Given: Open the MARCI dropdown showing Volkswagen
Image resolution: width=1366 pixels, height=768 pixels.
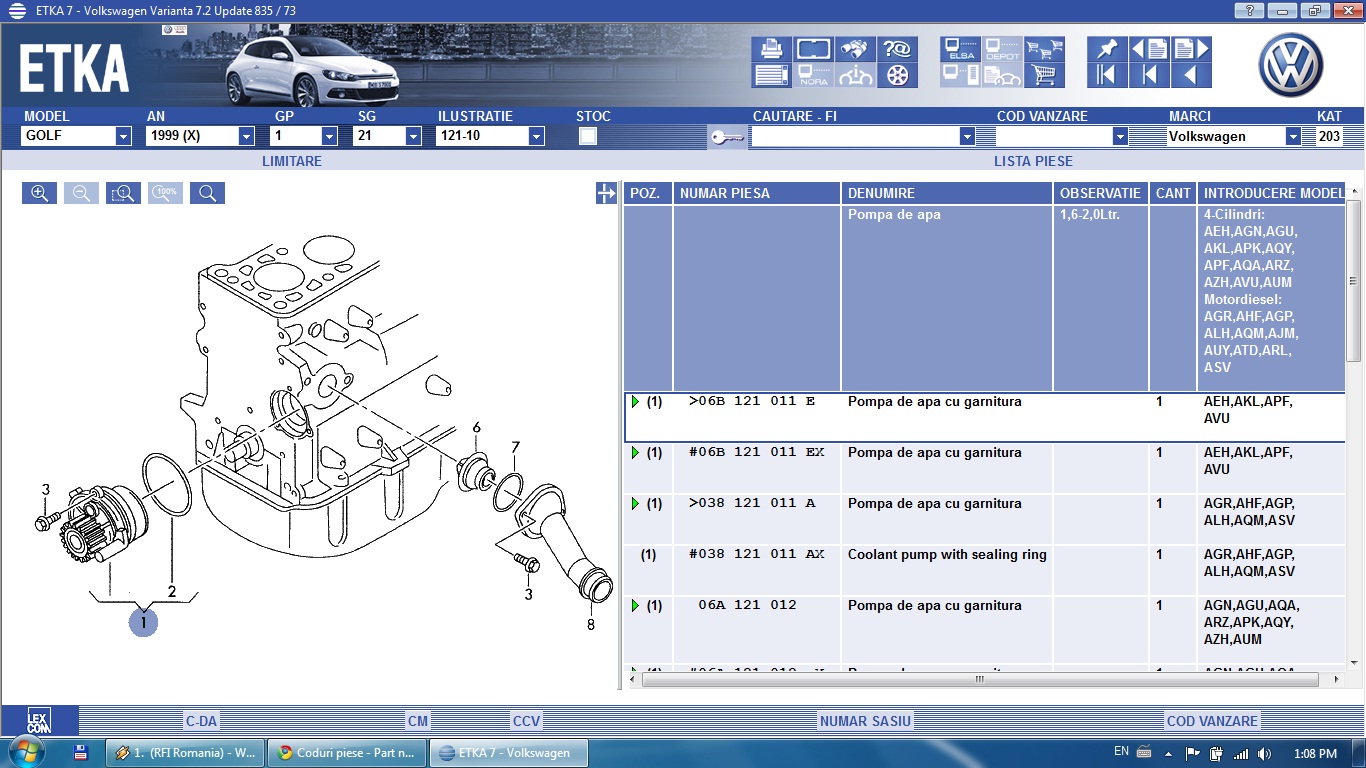Looking at the screenshot, I should pos(1293,136).
